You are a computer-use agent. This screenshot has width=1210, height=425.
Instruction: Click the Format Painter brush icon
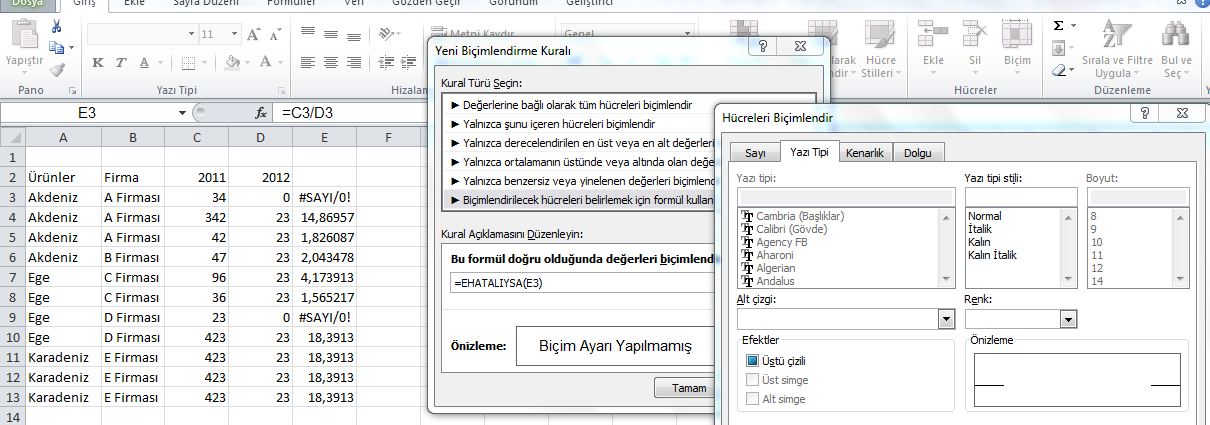pos(56,69)
